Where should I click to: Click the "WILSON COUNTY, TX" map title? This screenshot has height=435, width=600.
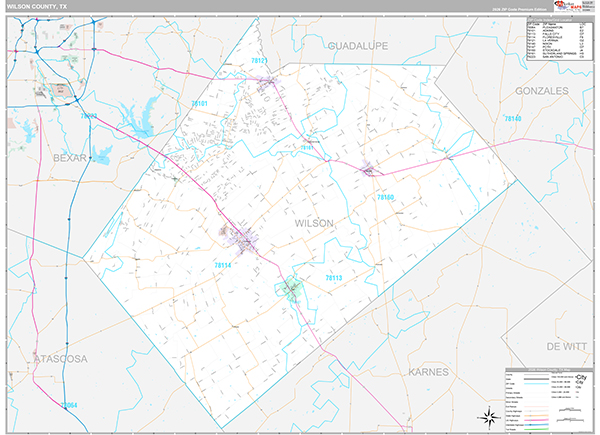coord(37,7)
